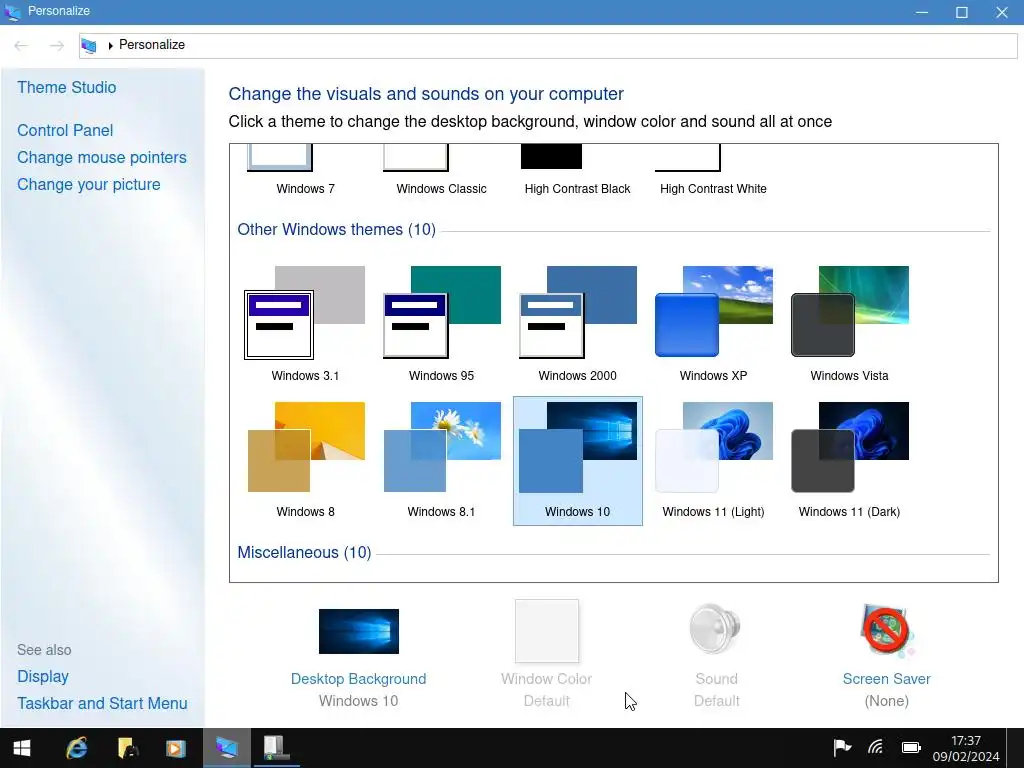The width and height of the screenshot is (1024, 768).
Task: Click the Other Windows themes (10) heading
Action: (x=336, y=230)
